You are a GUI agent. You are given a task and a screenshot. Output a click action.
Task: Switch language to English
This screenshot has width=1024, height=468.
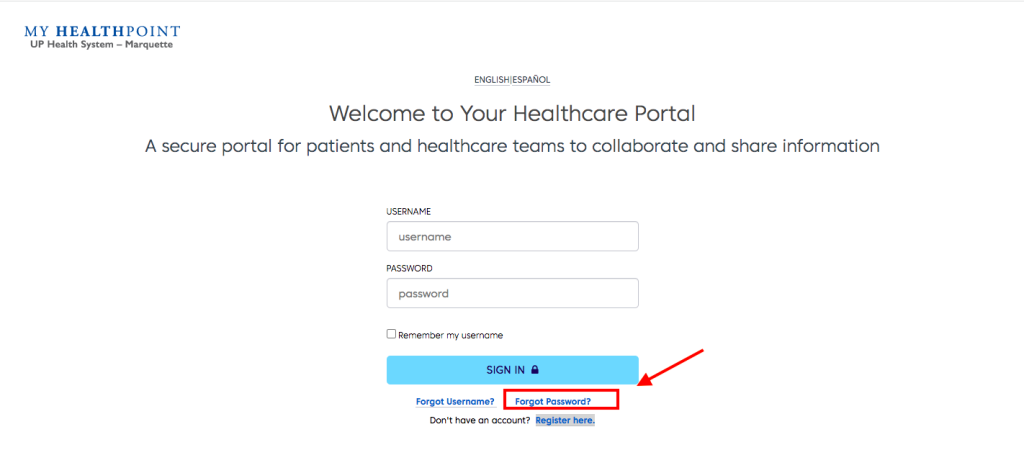click(492, 80)
